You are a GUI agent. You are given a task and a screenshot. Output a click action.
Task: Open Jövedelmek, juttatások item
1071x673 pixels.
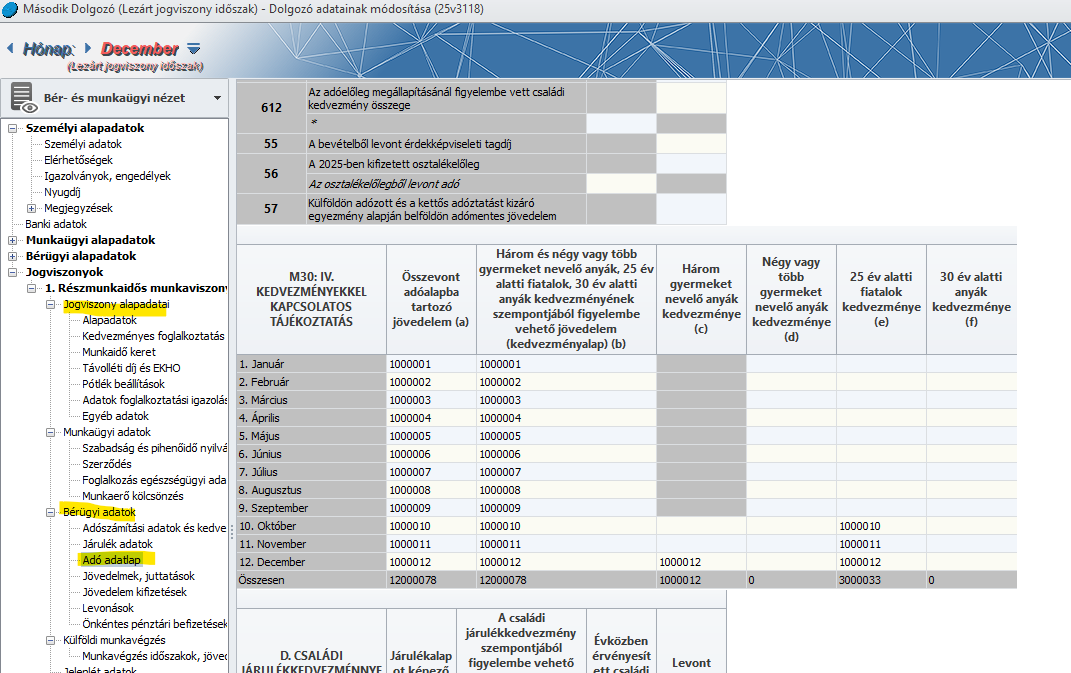click(139, 576)
